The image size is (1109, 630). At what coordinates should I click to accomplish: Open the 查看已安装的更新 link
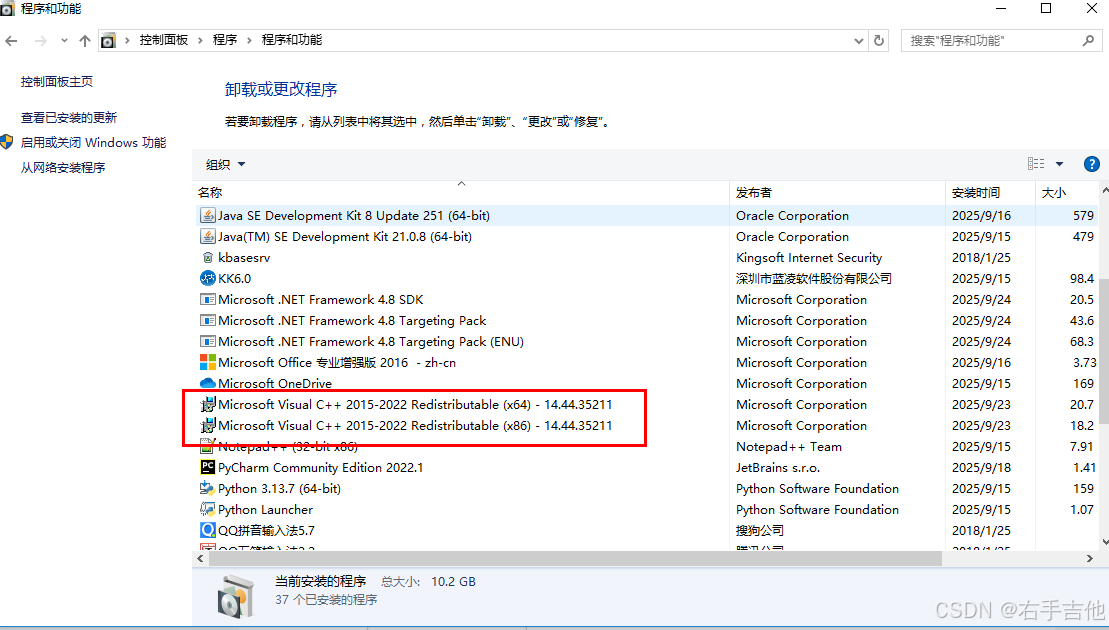point(69,117)
